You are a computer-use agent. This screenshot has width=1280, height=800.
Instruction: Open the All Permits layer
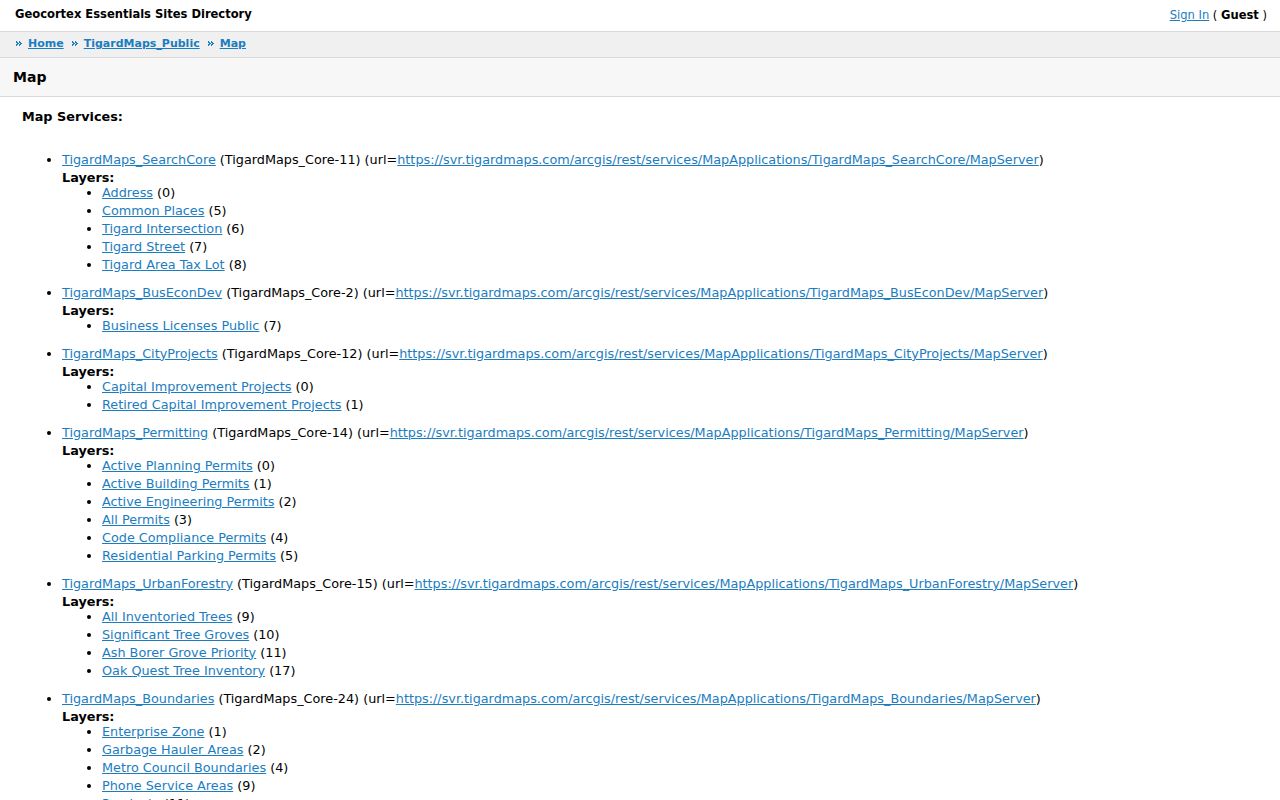[x=136, y=520]
